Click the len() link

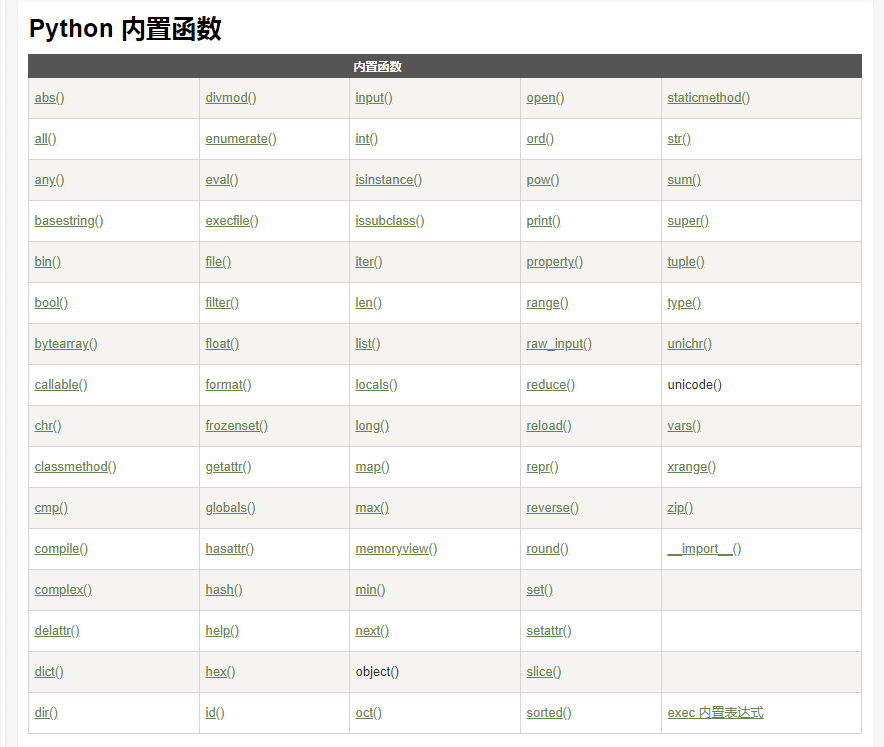[x=368, y=303]
